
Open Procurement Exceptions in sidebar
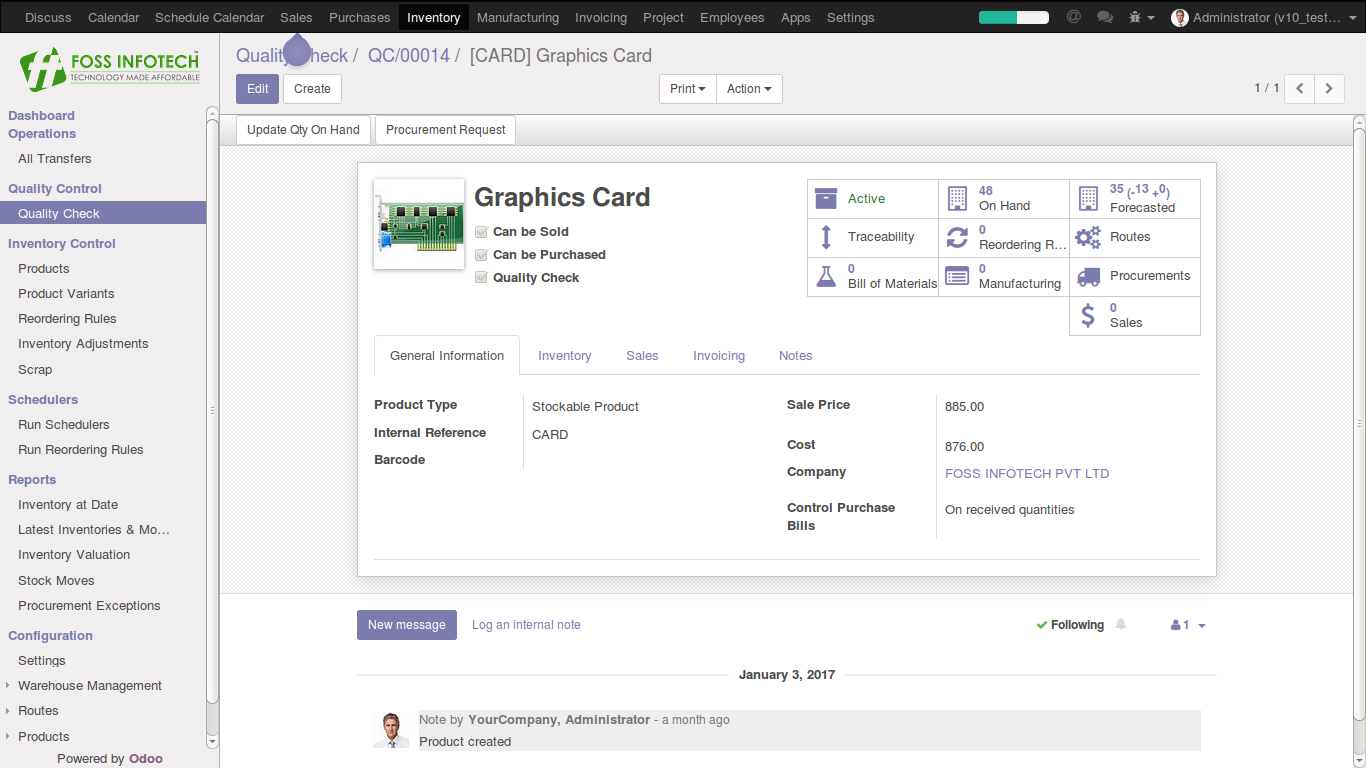pos(89,606)
